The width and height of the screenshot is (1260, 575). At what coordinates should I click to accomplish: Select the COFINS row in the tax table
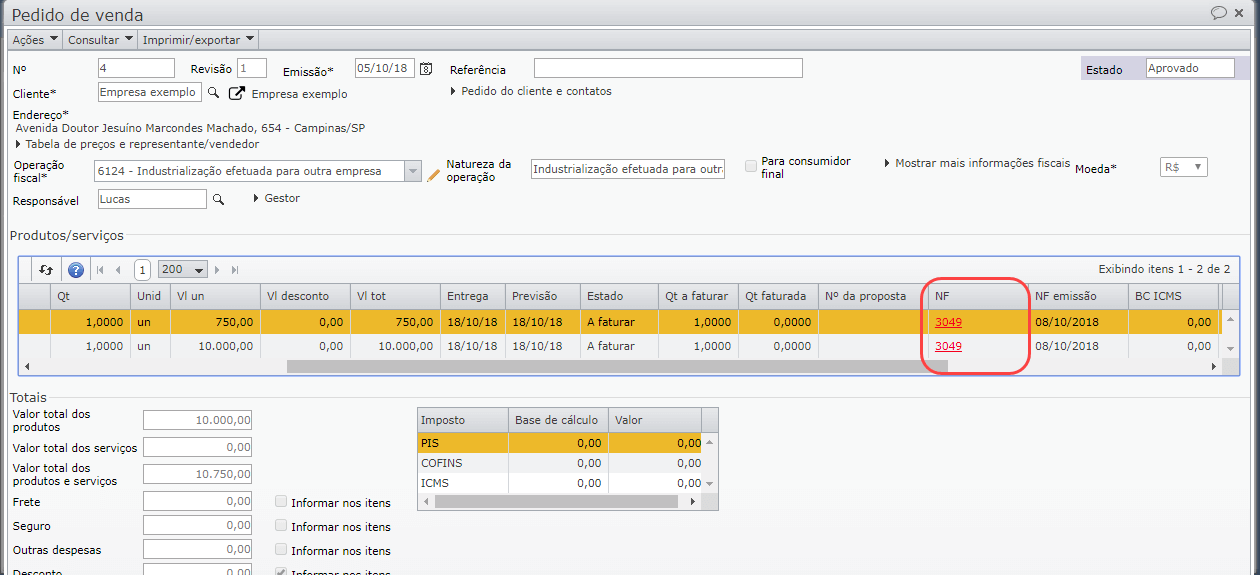pyautogui.click(x=559, y=463)
